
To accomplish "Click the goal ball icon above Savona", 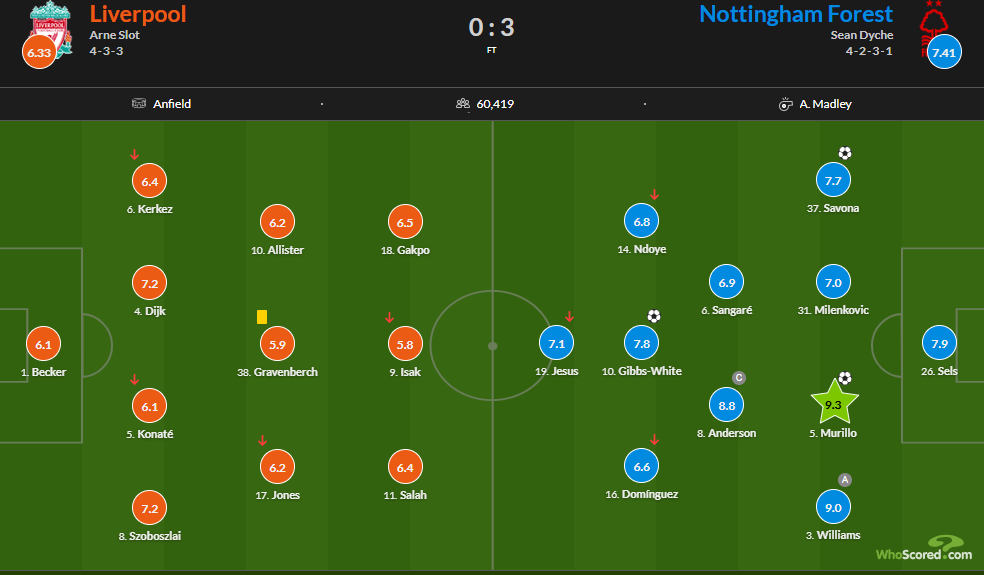I will [845, 153].
